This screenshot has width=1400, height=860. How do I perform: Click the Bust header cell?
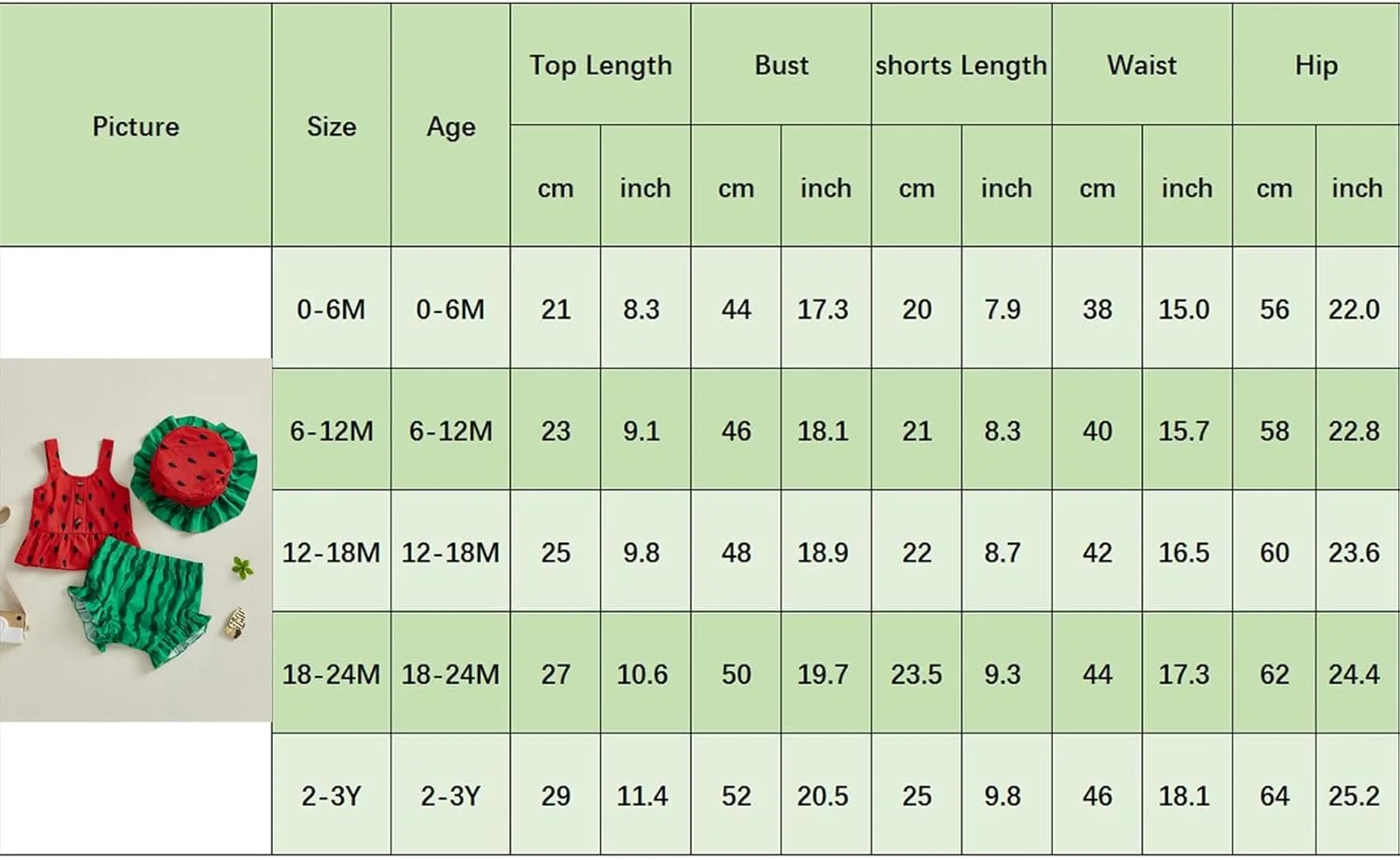pos(781,65)
